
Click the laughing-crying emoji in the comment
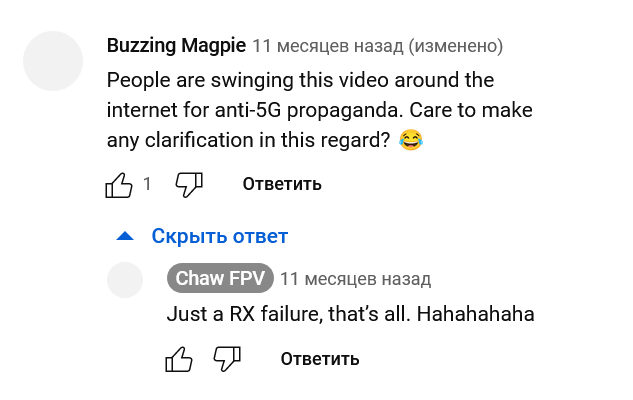point(411,140)
